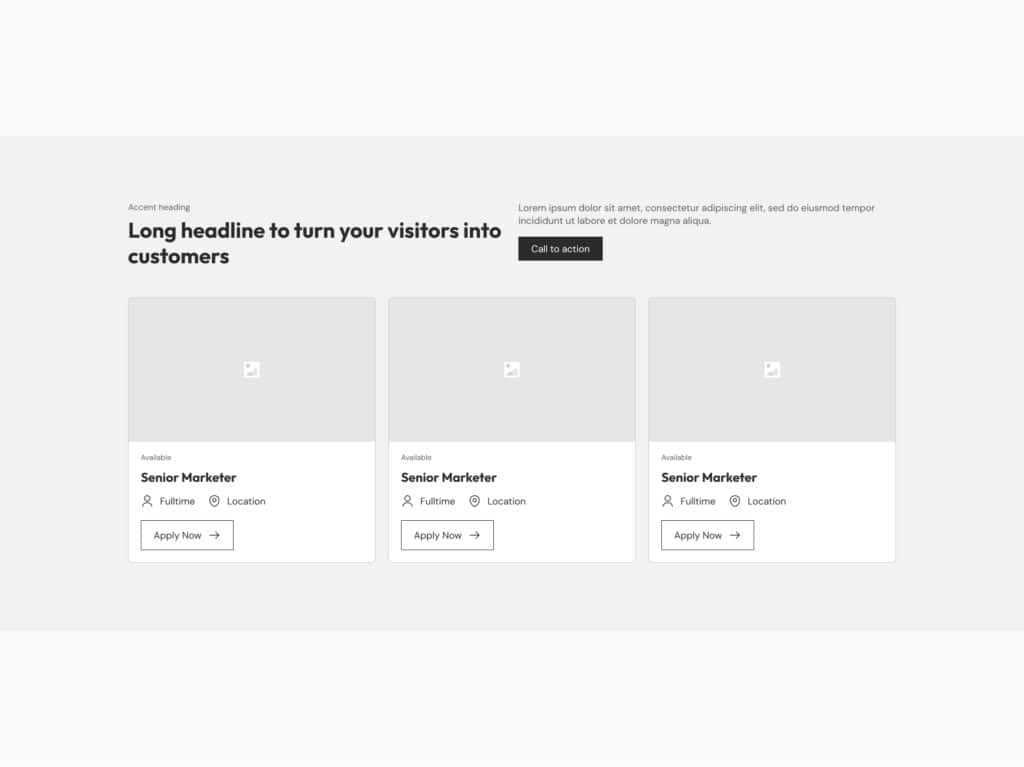Select the Fulltime person icon in the third card
The image size is (1024, 767).
[x=667, y=501]
